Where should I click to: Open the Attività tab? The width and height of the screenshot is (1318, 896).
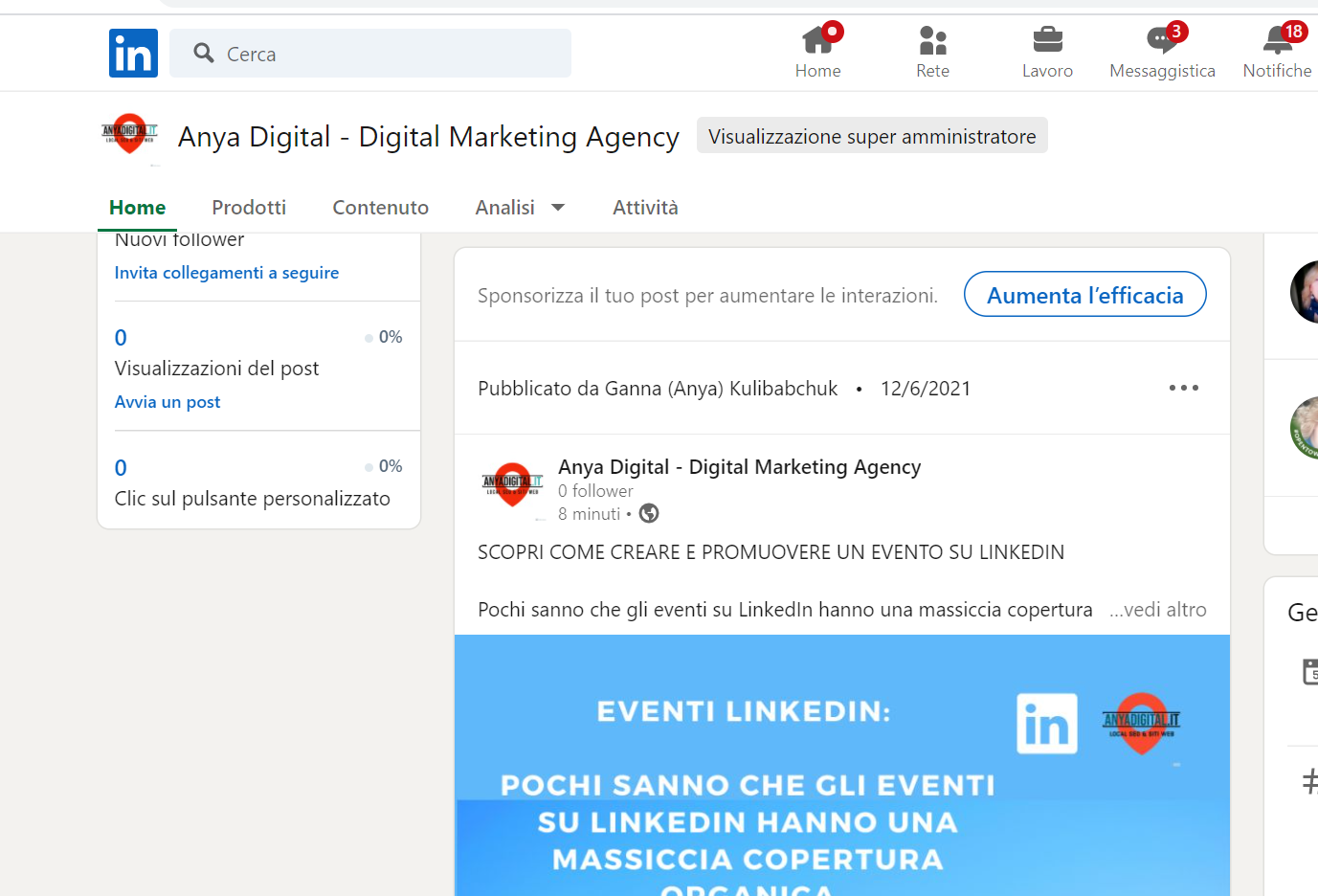(x=645, y=208)
